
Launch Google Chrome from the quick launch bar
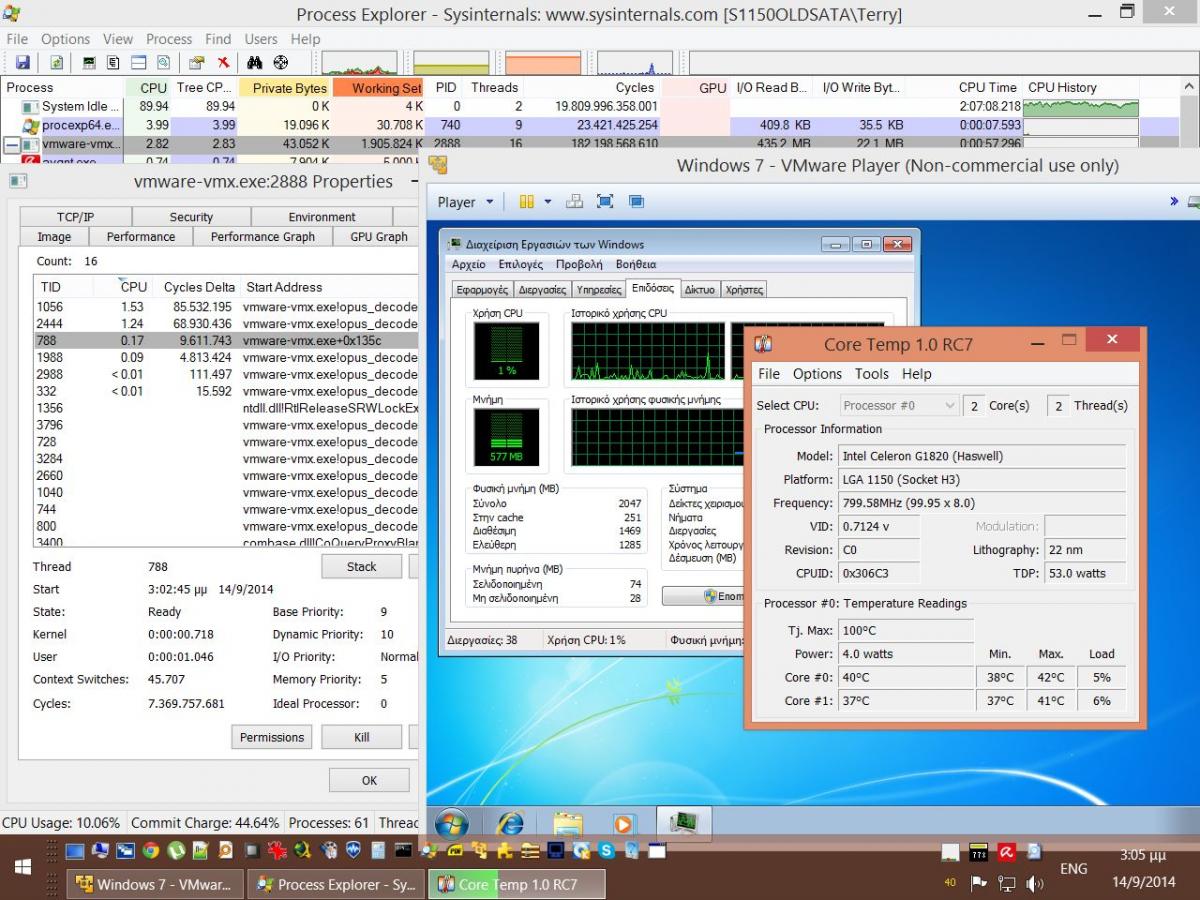click(150, 852)
